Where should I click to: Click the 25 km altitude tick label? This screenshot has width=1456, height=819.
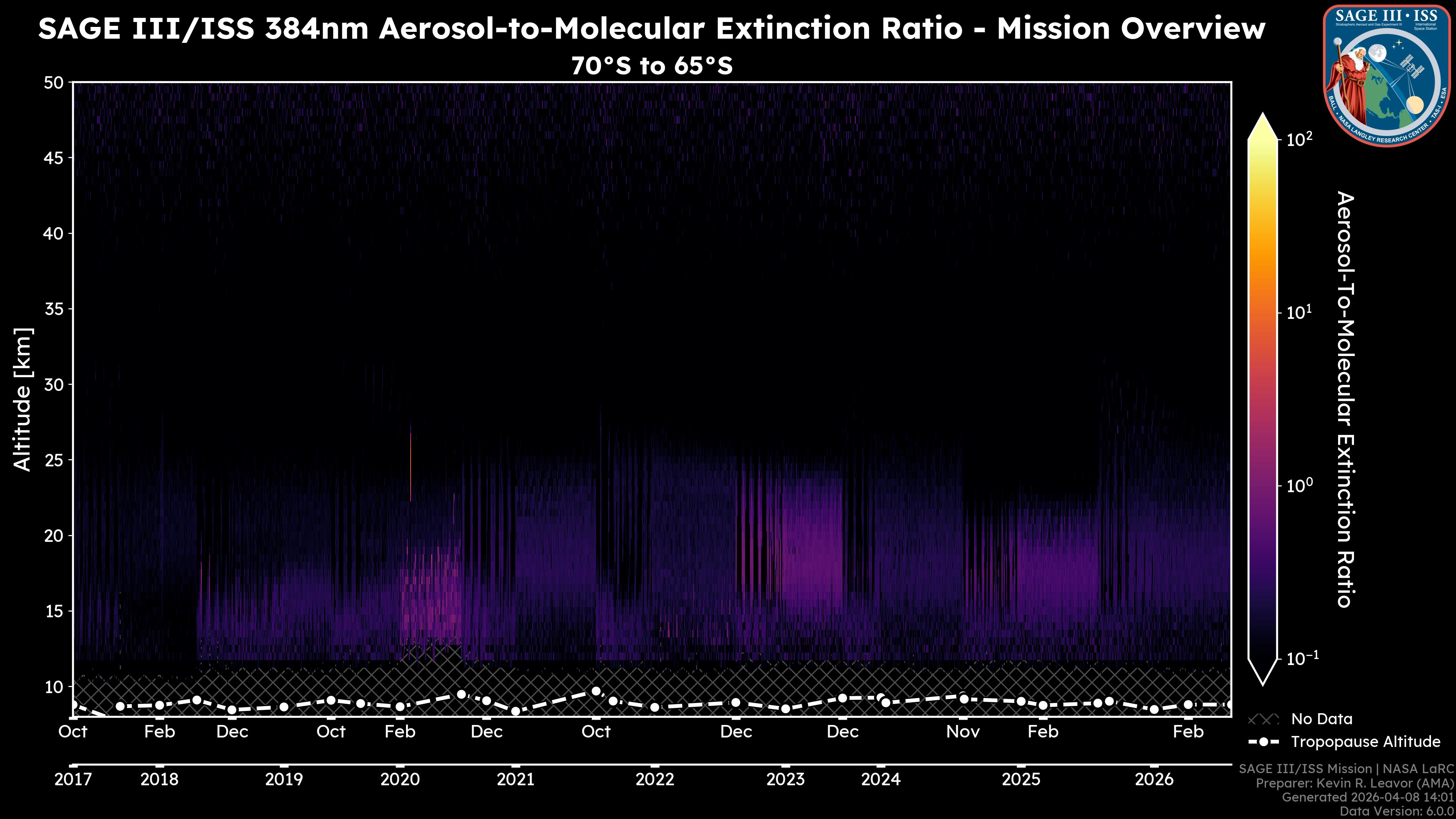click(x=54, y=460)
